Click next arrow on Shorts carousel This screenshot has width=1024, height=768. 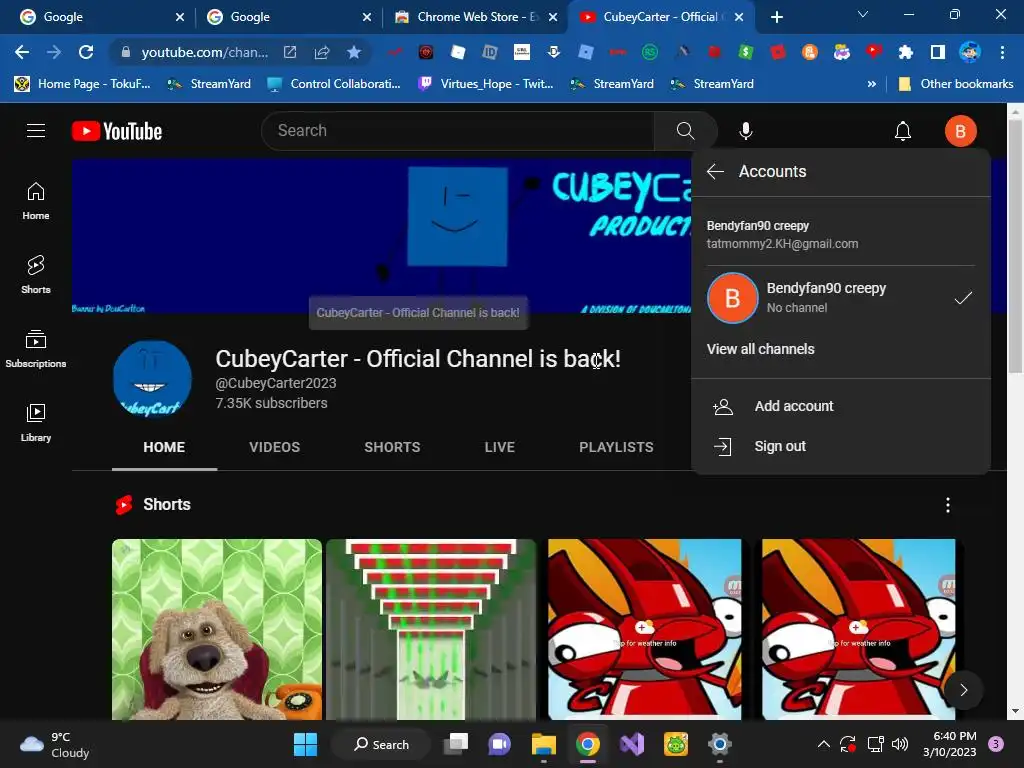tap(963, 690)
